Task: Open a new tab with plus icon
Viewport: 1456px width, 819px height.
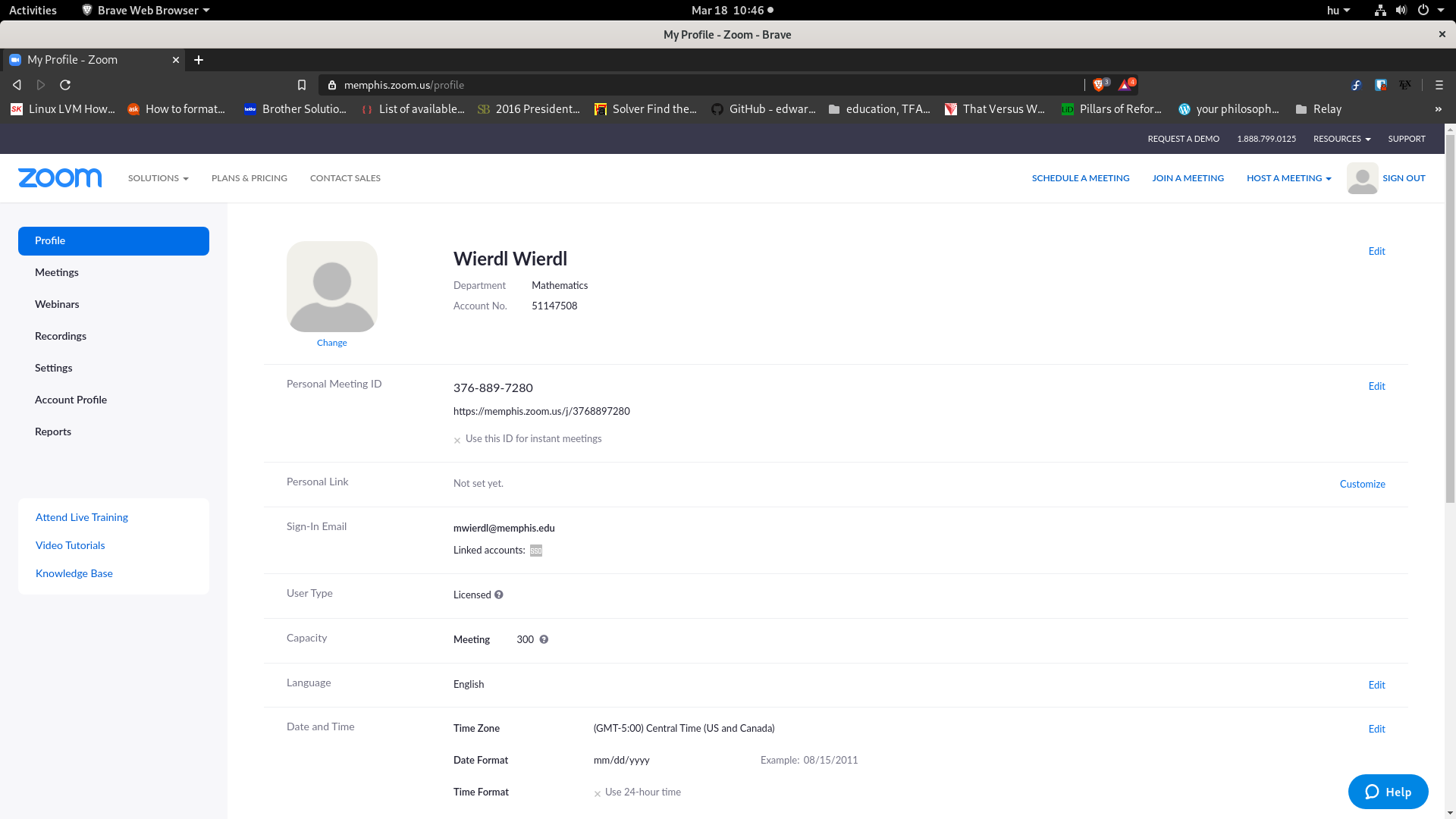Action: tap(199, 60)
